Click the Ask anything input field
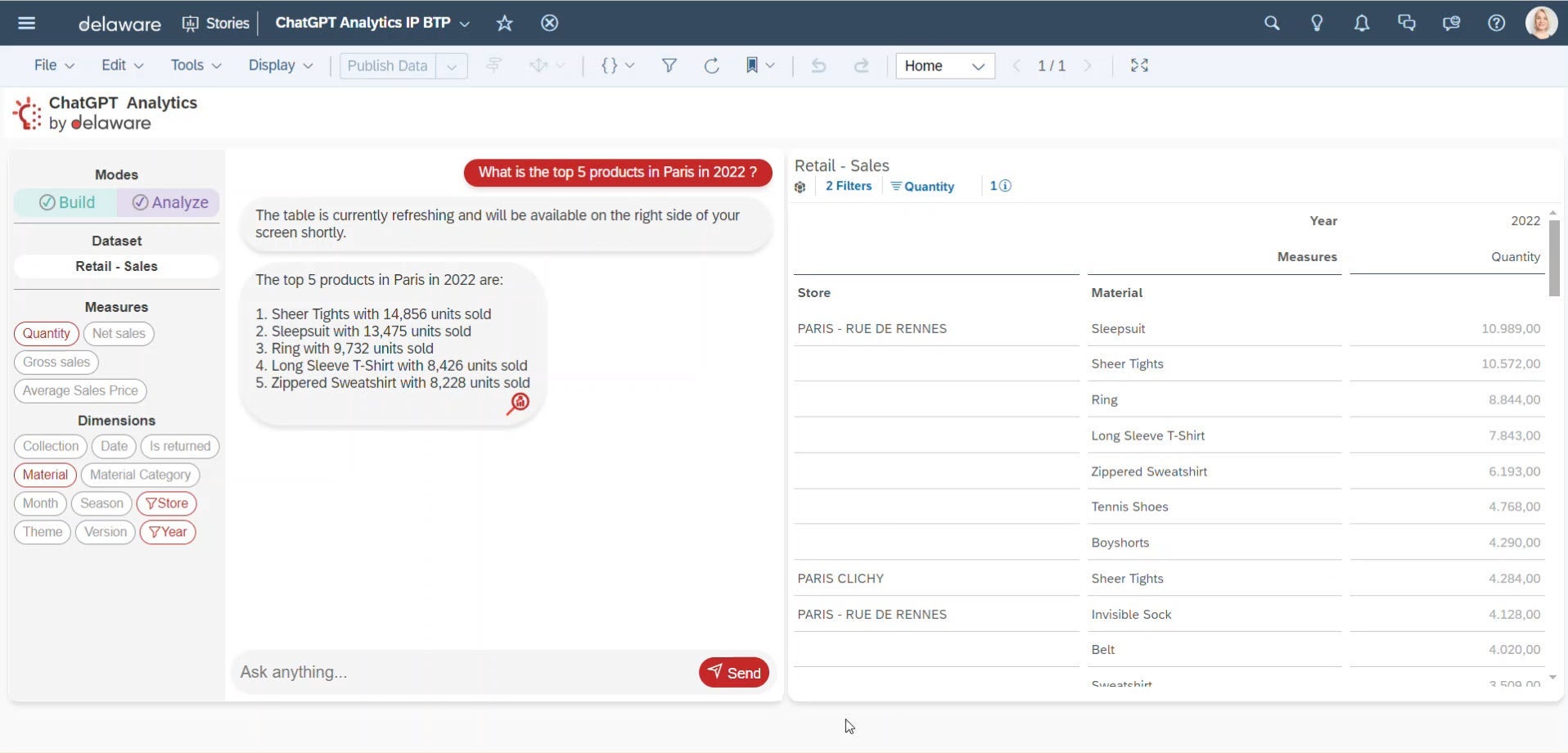Screen dimensions: 1568x753 462,672
